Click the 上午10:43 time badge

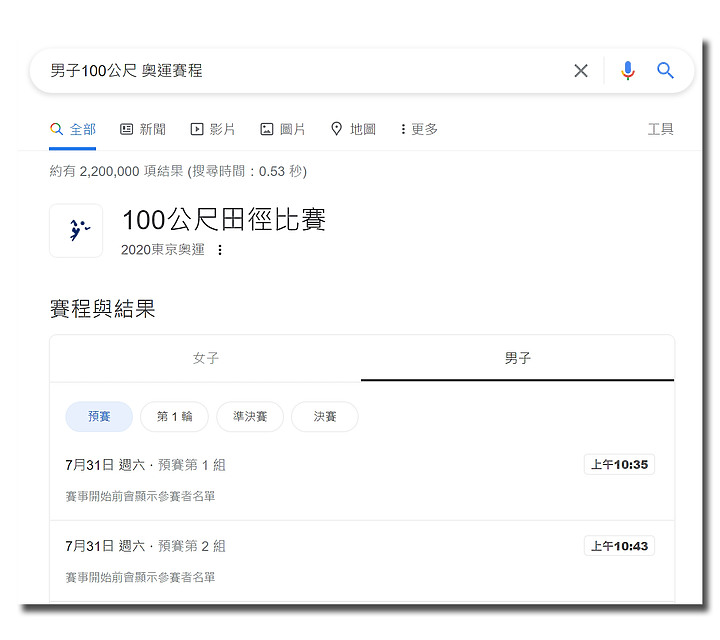point(619,546)
